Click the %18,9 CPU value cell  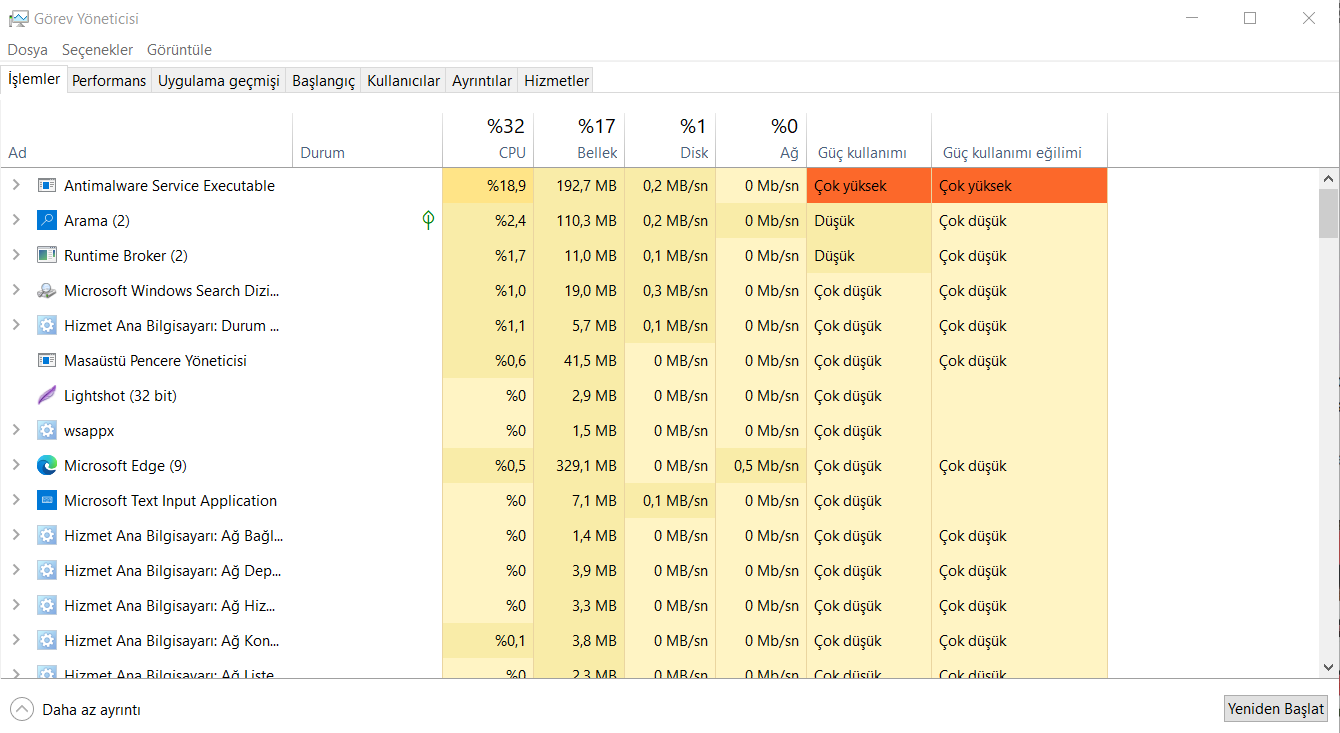point(488,186)
